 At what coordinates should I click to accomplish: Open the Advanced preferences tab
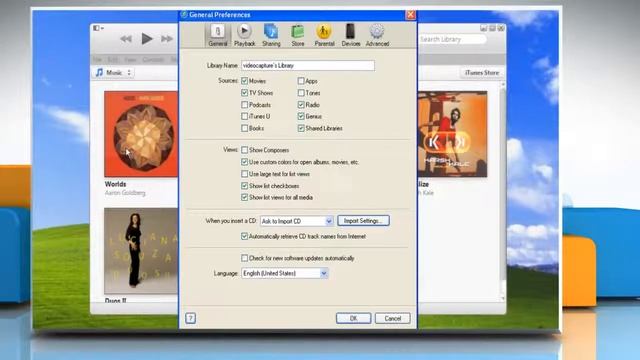pos(377,35)
